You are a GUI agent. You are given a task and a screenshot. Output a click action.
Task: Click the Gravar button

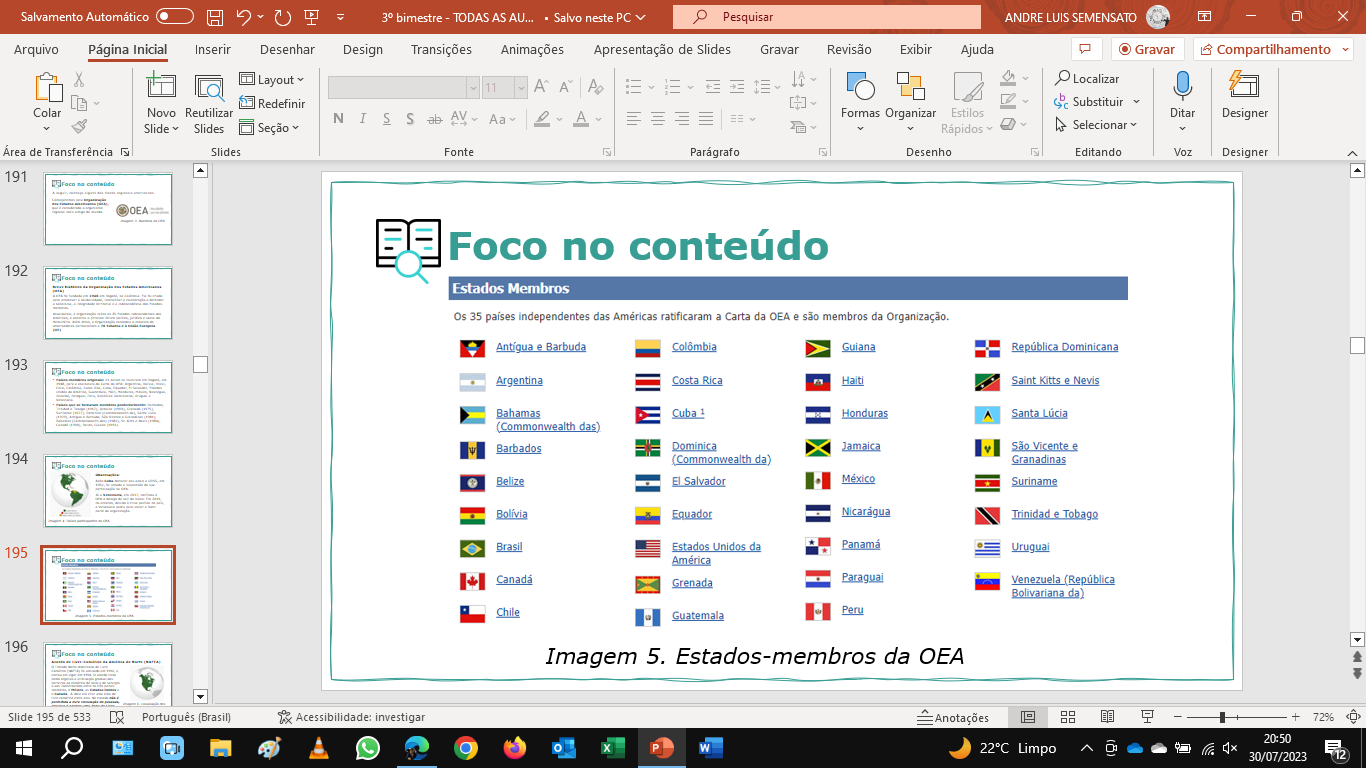point(1148,49)
